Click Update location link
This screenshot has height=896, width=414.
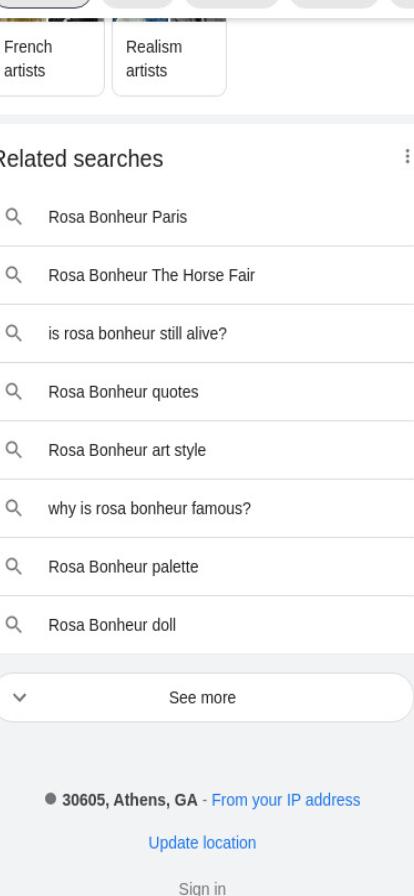[x=202, y=843]
